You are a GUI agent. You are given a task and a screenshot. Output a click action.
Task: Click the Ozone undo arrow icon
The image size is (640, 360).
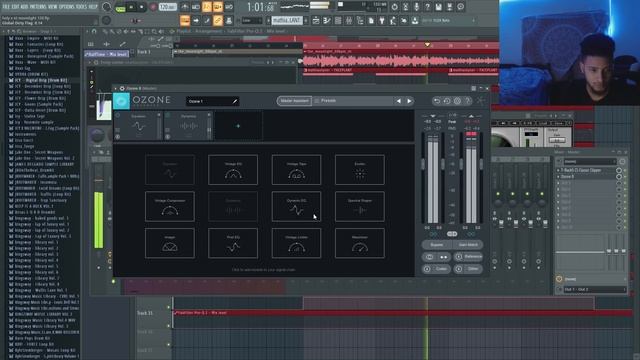click(437, 101)
